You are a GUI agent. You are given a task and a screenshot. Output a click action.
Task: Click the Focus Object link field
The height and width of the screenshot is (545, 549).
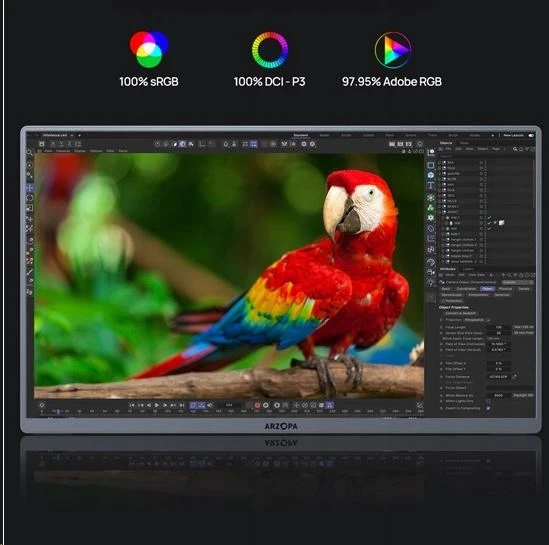(x=510, y=388)
